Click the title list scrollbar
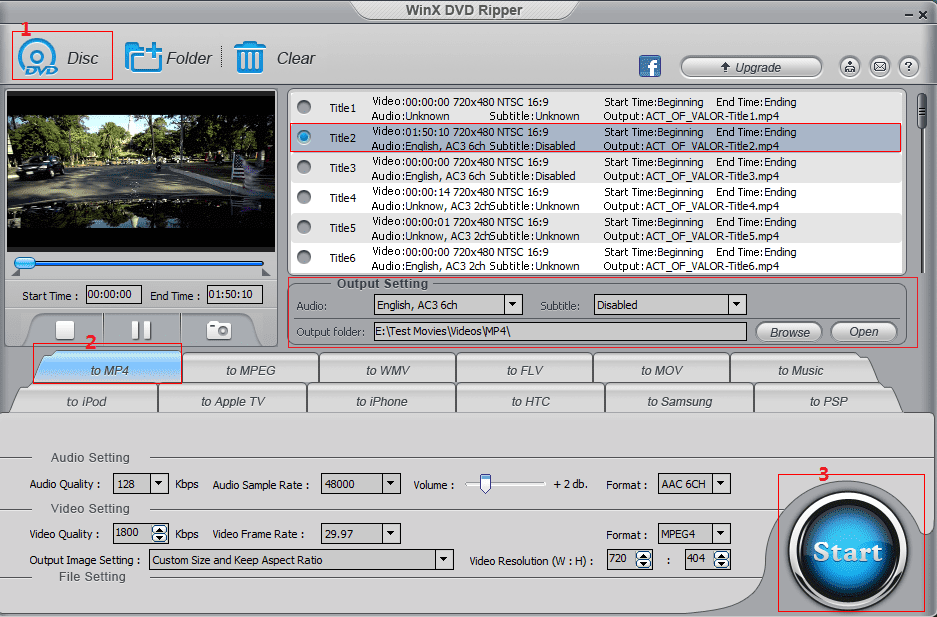 click(922, 110)
